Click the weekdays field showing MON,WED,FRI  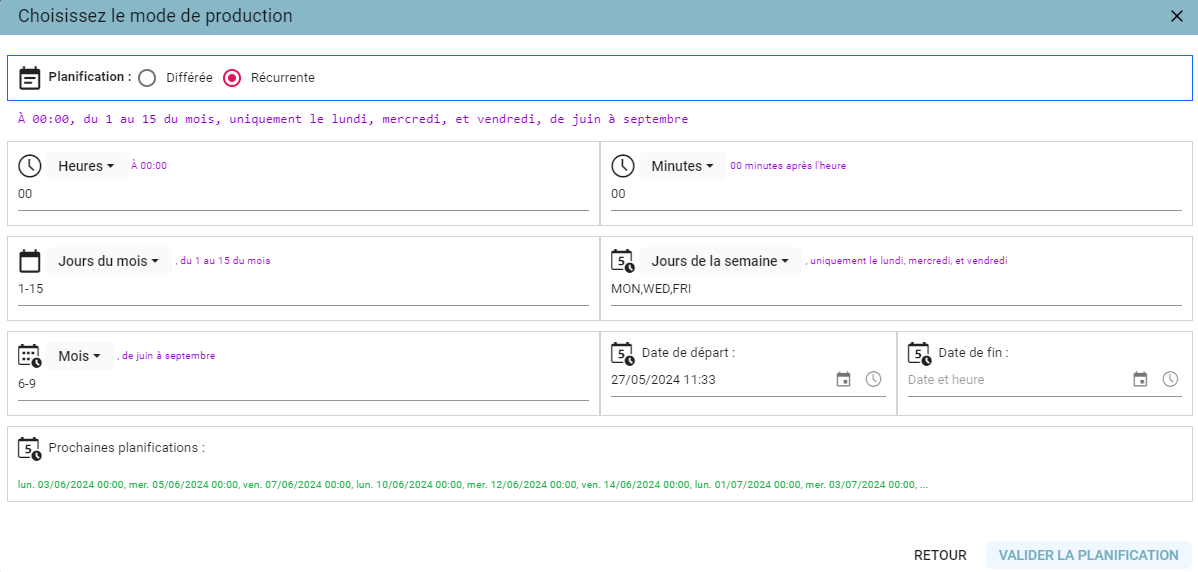click(896, 290)
